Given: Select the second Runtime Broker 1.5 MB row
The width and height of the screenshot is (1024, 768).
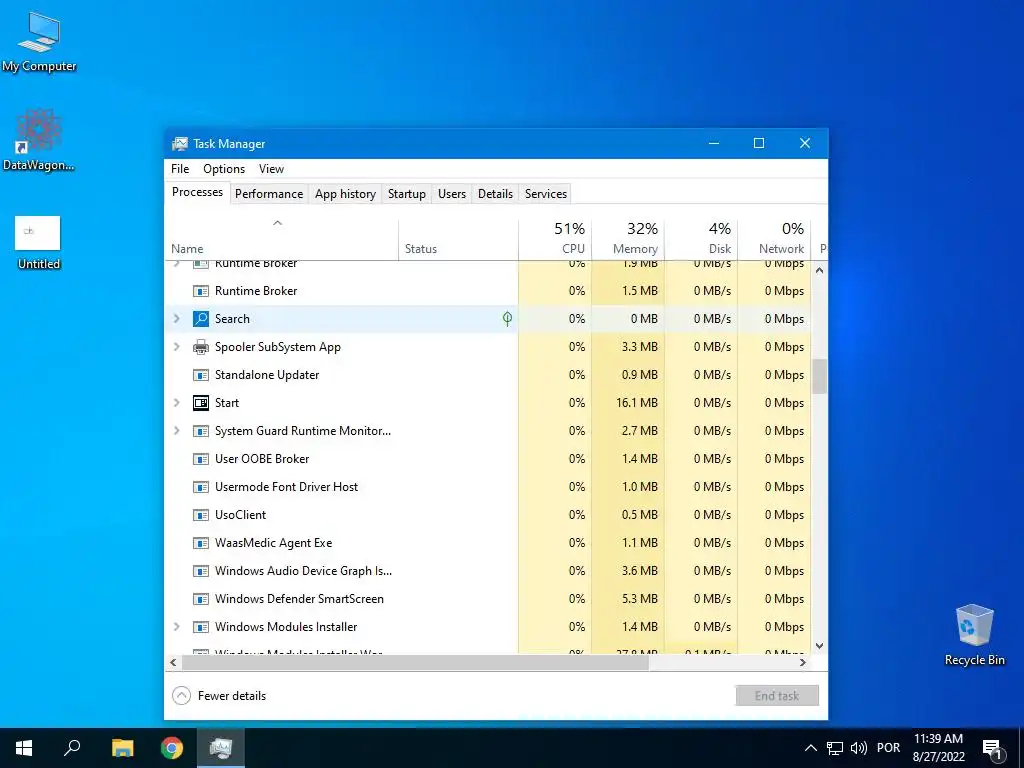Looking at the screenshot, I should click(x=488, y=291).
